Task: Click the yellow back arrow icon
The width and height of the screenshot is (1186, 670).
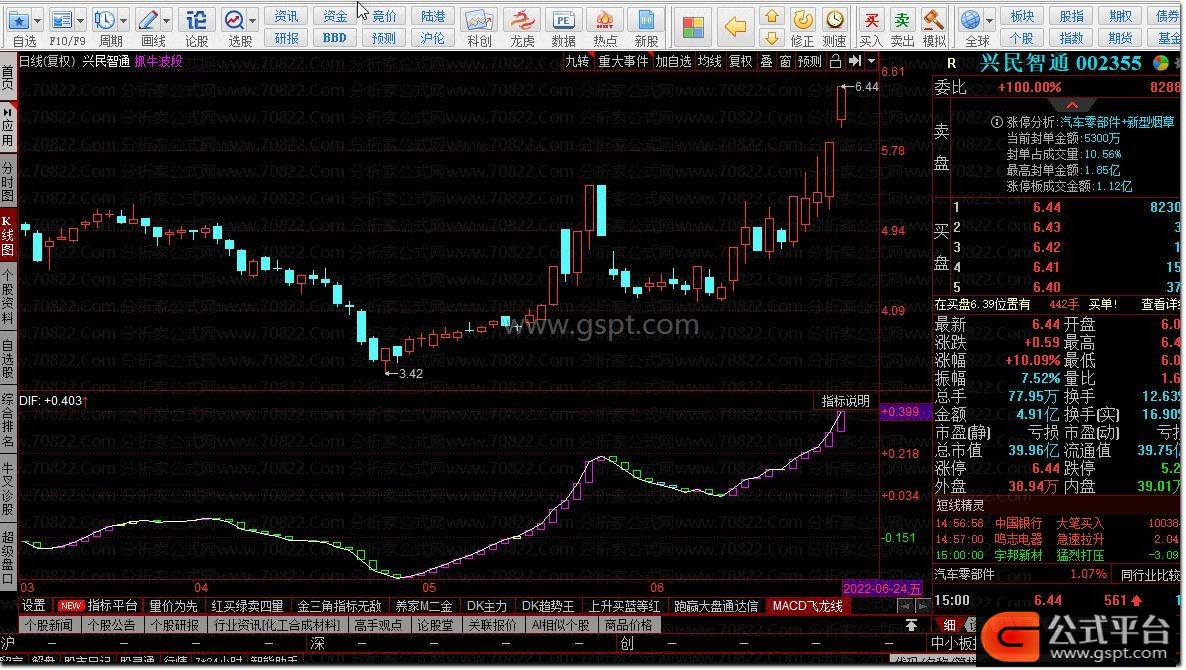Action: click(x=735, y=27)
